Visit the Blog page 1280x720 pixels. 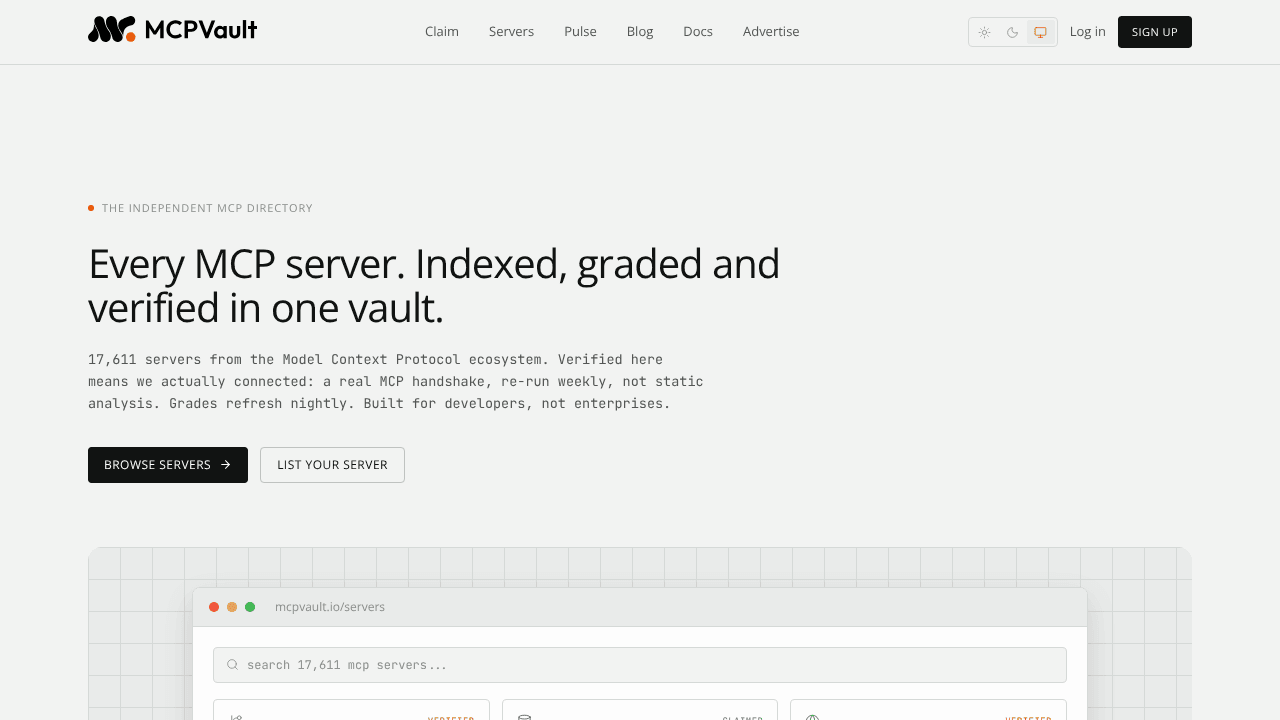[640, 31]
